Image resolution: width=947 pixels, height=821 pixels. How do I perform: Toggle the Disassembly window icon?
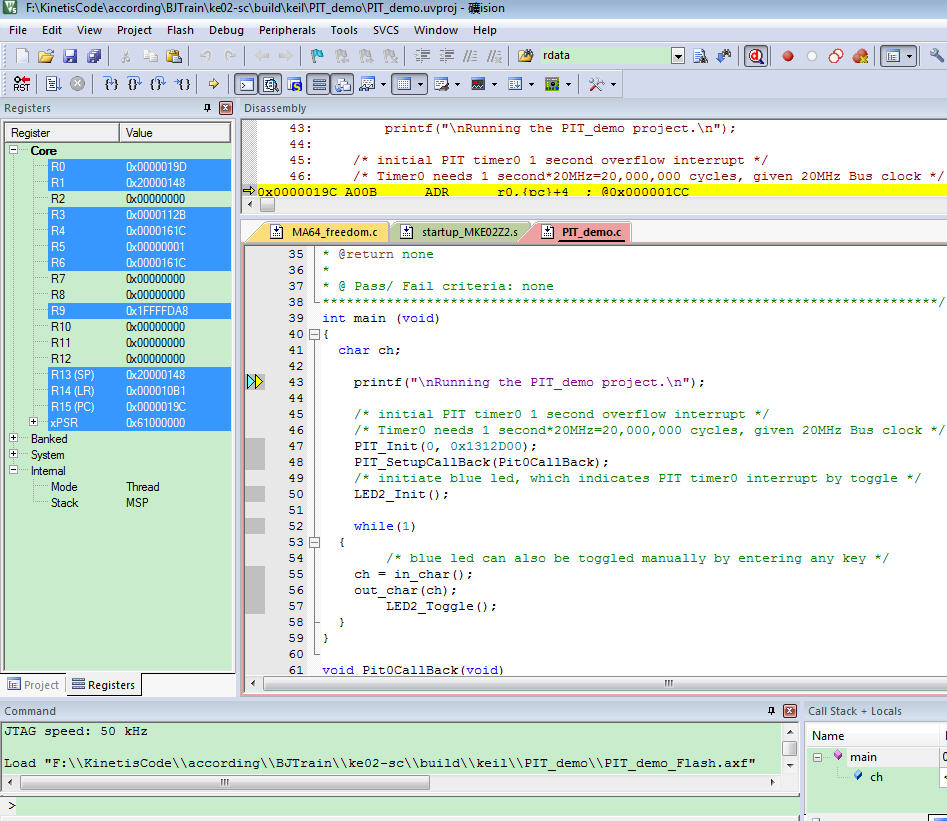coord(270,84)
